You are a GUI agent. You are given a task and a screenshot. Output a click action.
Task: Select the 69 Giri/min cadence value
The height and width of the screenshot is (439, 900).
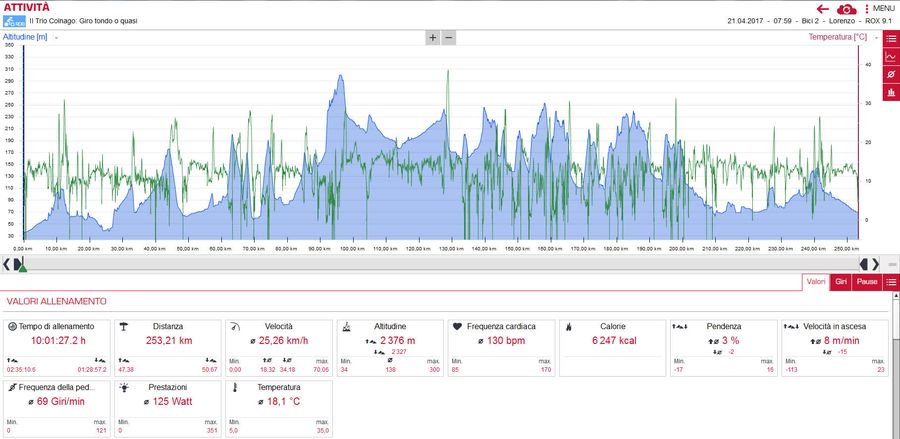click(60, 402)
